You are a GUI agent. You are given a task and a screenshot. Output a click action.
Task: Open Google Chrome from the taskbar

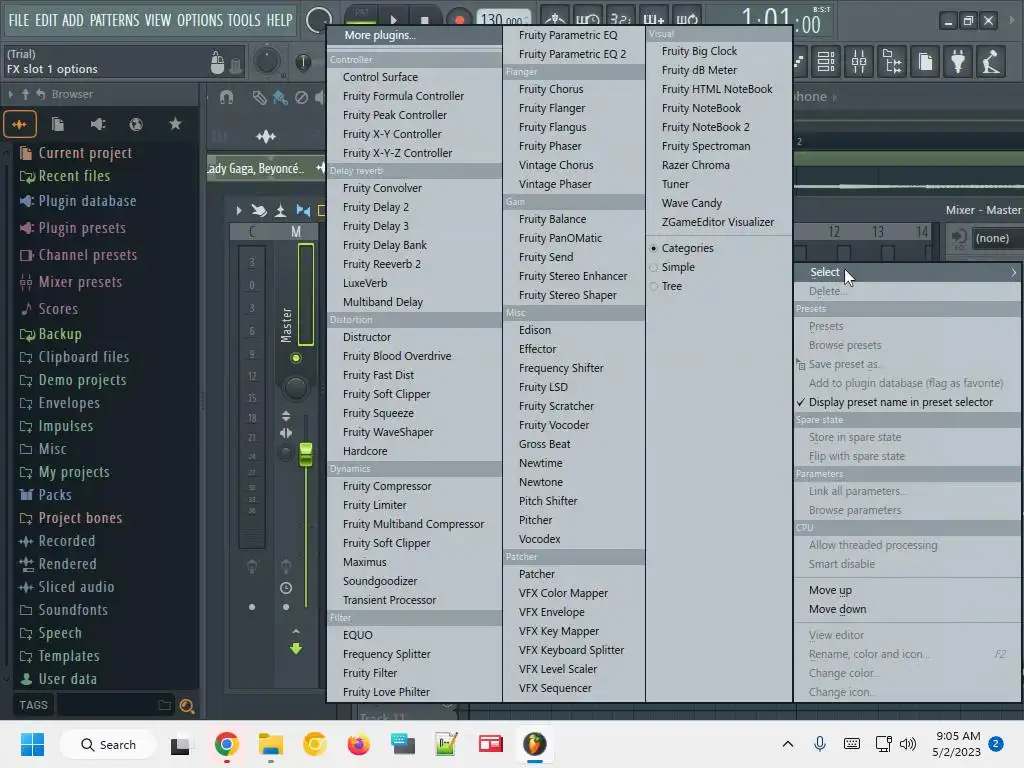(x=227, y=744)
